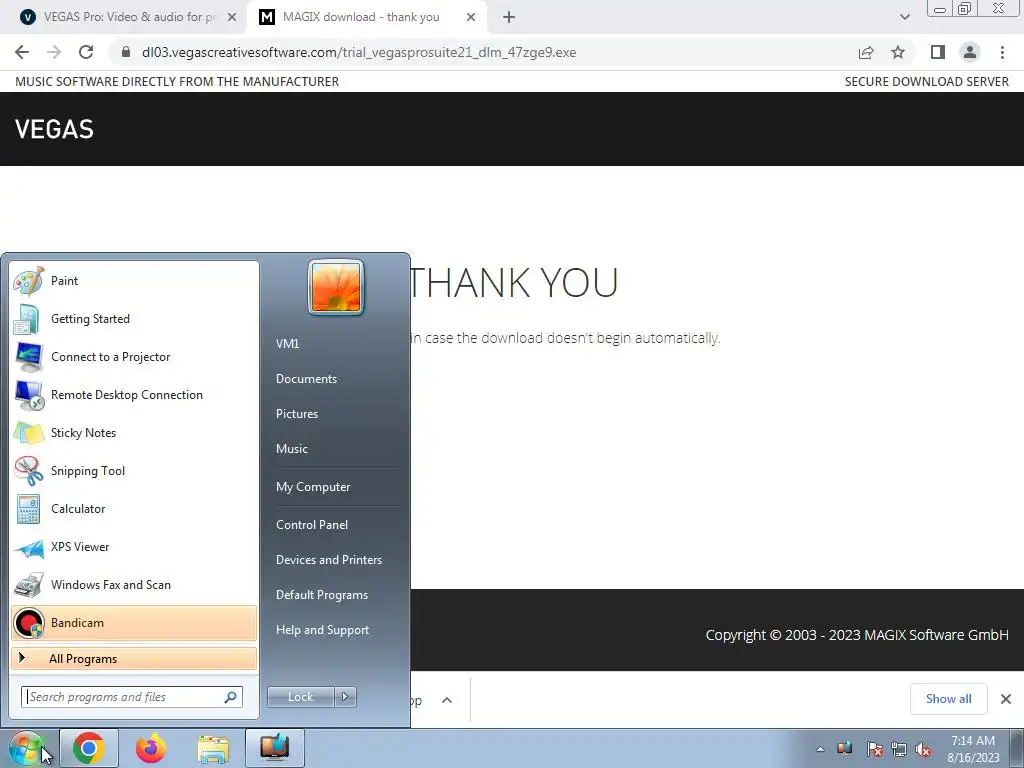
Task: Launch XPS Viewer
Action: pos(134,547)
